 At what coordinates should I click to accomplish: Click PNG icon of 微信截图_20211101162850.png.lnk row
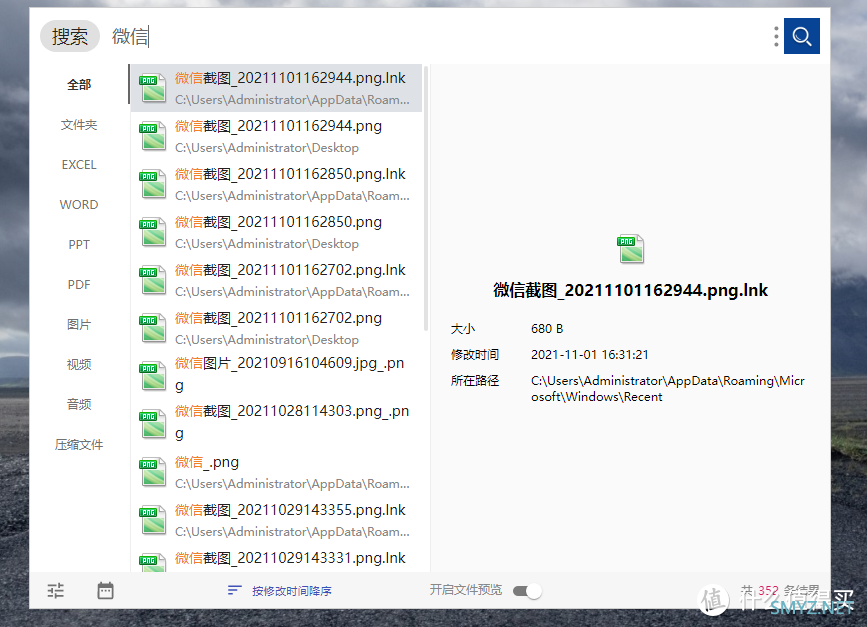pyautogui.click(x=152, y=184)
